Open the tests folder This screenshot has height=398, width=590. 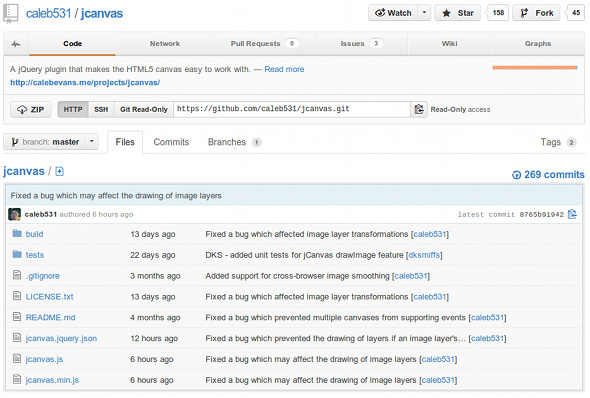pyautogui.click(x=35, y=255)
